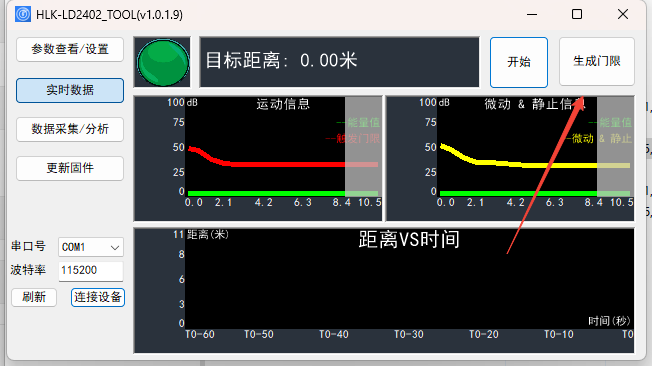Open the 参数查看/设置 page
Screen dimensions: 652x366
coord(70,49)
